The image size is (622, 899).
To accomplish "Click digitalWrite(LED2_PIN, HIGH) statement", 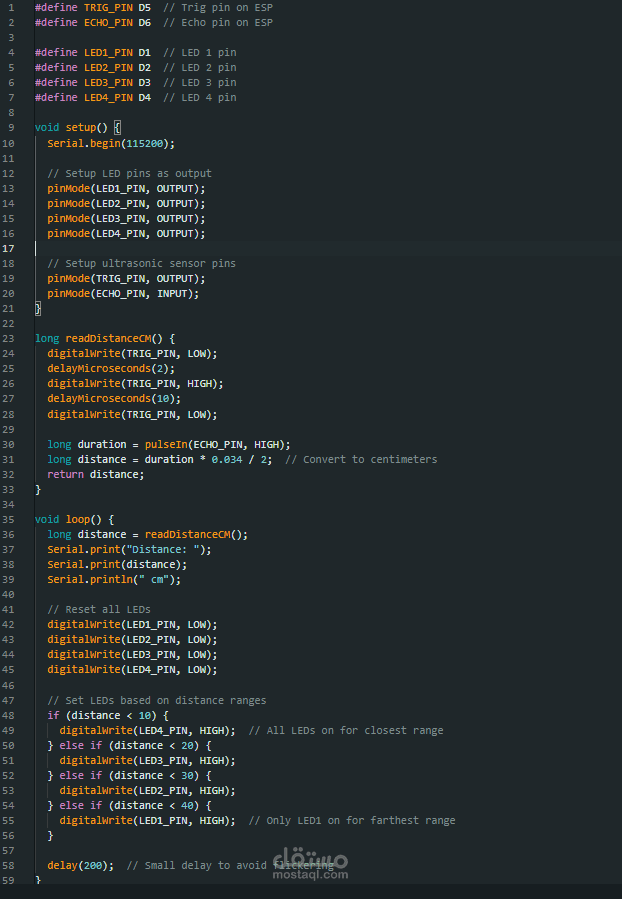I will pyautogui.click(x=147, y=790).
